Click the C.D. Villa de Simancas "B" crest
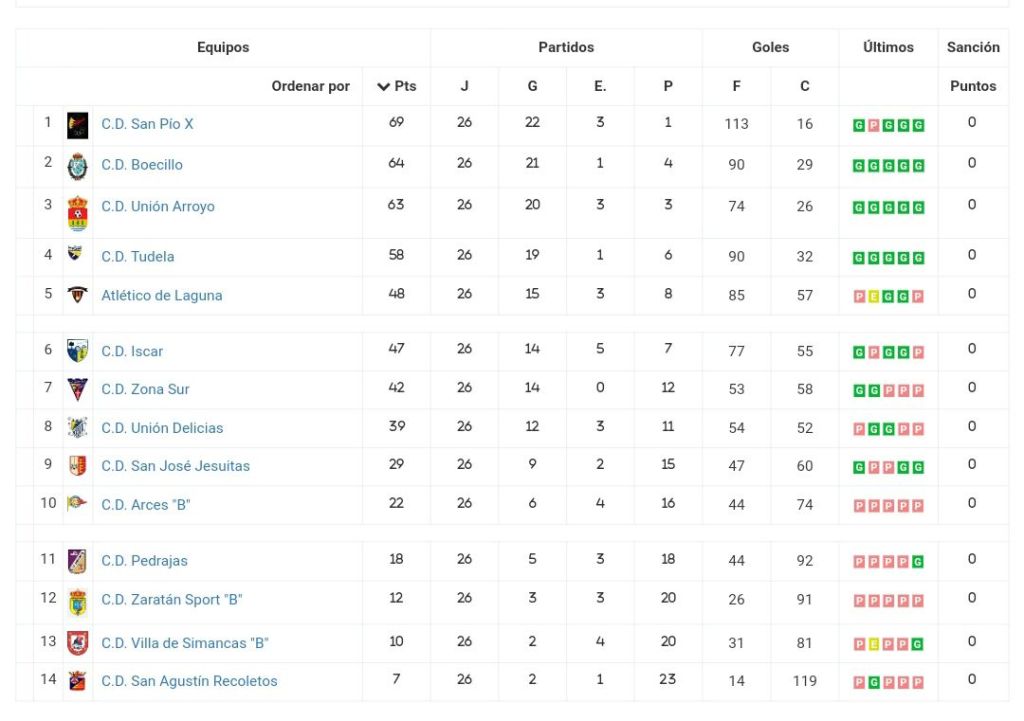This screenshot has width=1024, height=721. (x=77, y=643)
